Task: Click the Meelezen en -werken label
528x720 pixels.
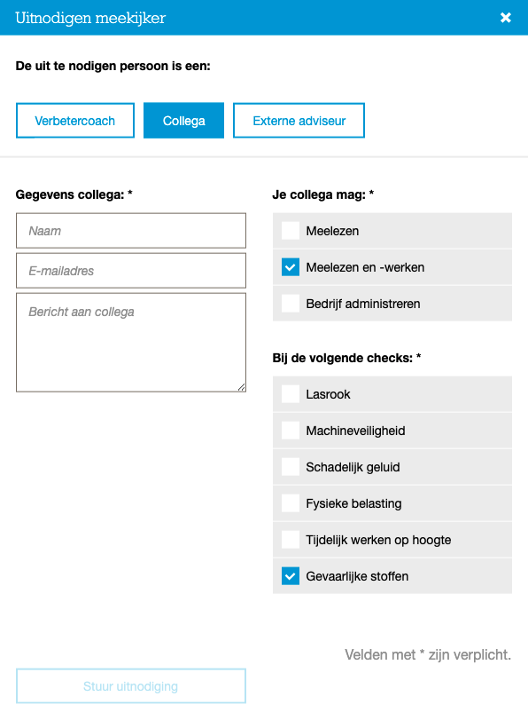Action: [x=365, y=267]
